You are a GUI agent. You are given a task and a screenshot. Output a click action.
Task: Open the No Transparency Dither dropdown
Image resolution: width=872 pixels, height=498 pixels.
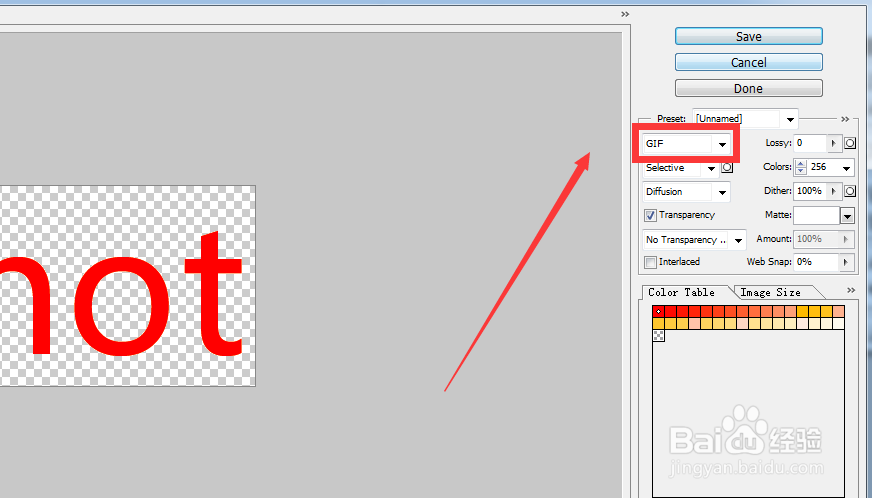coord(694,240)
